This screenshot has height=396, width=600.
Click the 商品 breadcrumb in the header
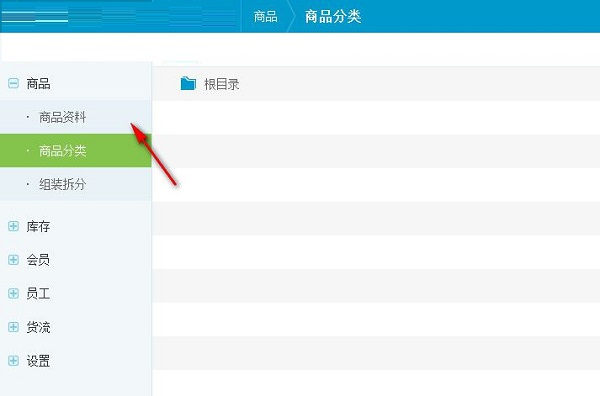pyautogui.click(x=265, y=16)
